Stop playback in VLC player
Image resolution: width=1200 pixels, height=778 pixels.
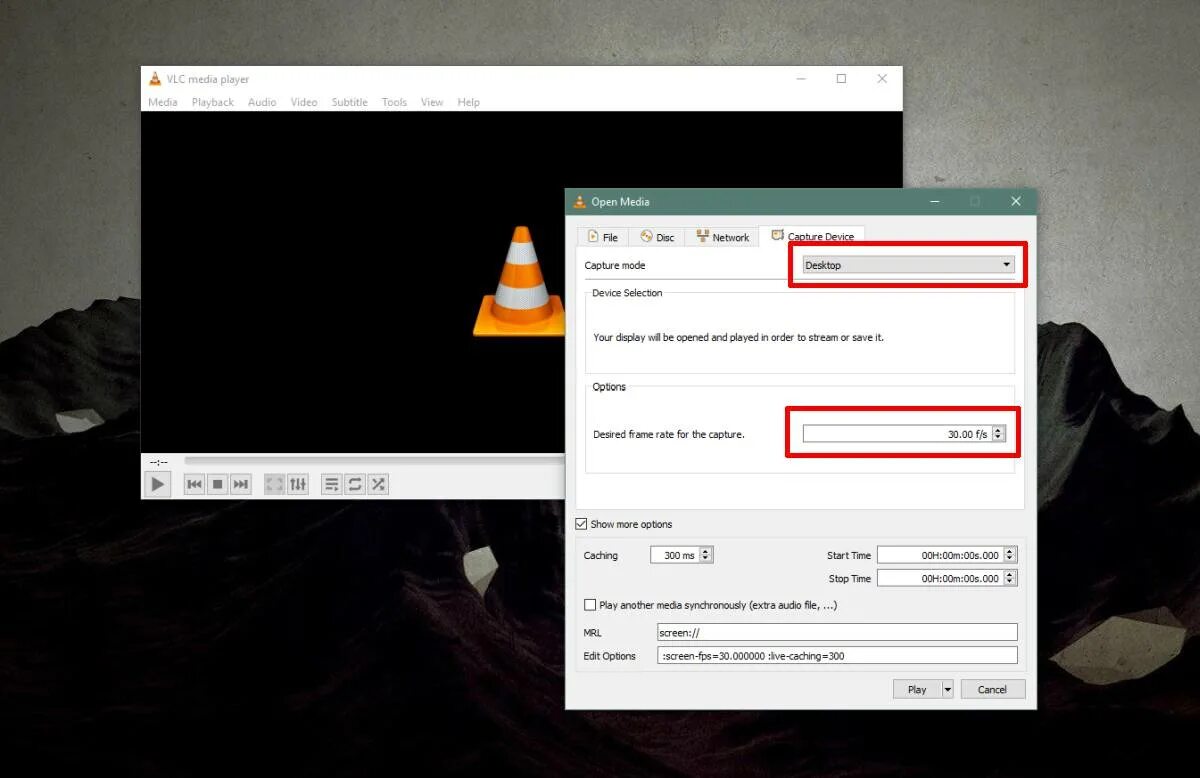(x=217, y=485)
